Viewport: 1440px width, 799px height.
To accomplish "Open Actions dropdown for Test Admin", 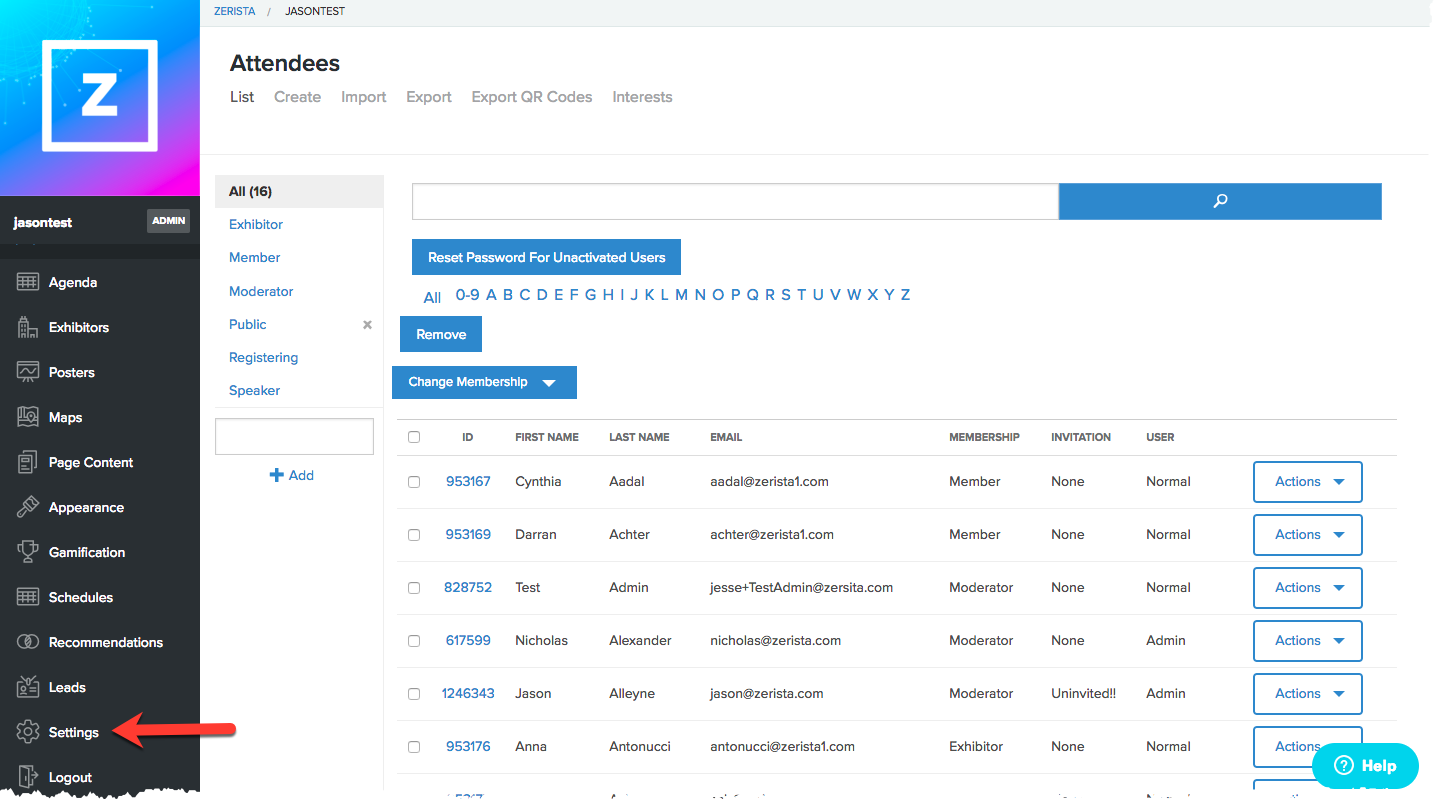I will click(1308, 588).
